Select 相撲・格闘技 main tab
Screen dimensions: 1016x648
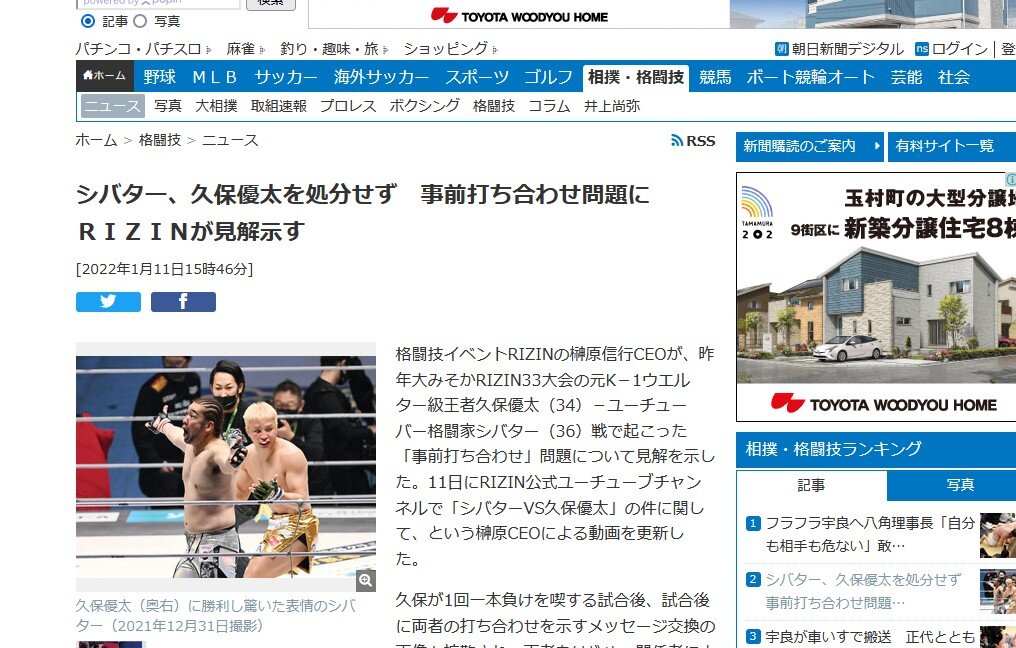point(636,77)
